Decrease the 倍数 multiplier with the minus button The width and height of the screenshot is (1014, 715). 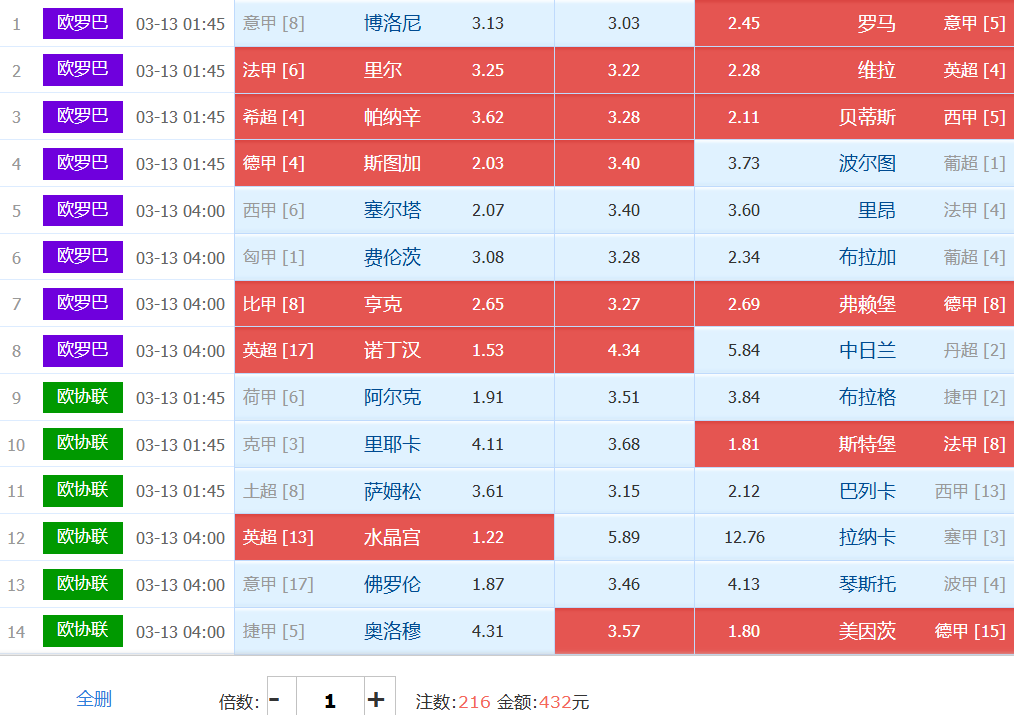[275, 699]
